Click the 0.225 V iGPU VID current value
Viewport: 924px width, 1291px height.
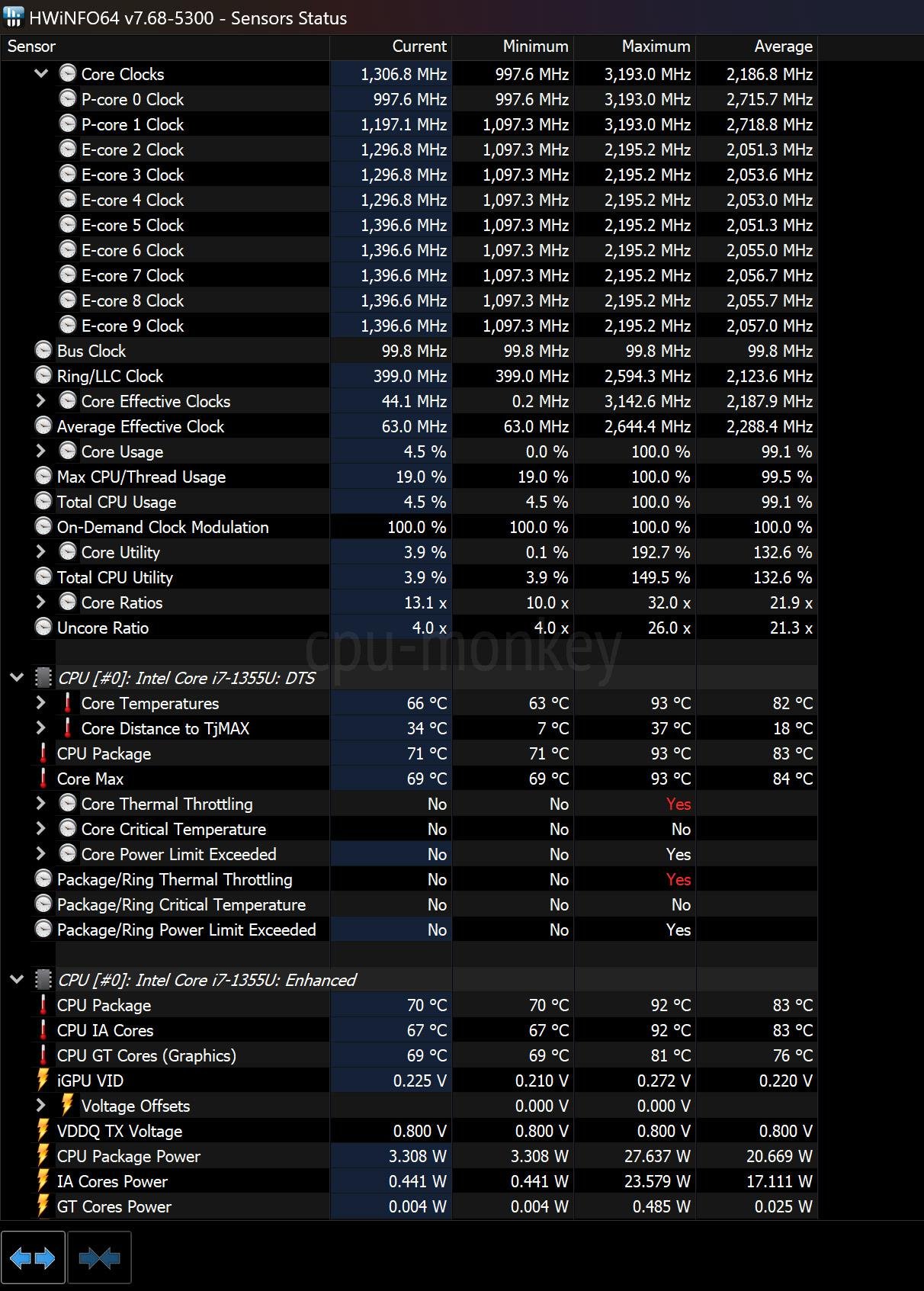pyautogui.click(x=420, y=1081)
